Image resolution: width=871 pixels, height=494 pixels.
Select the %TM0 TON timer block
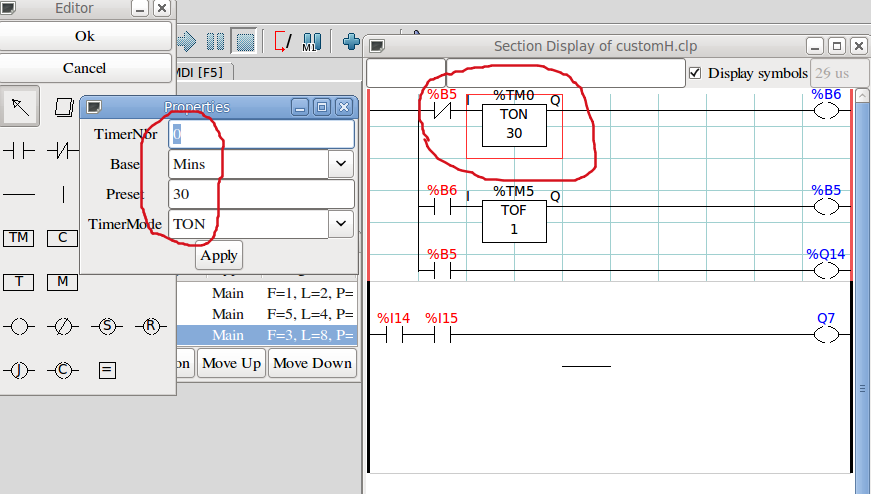(x=514, y=126)
